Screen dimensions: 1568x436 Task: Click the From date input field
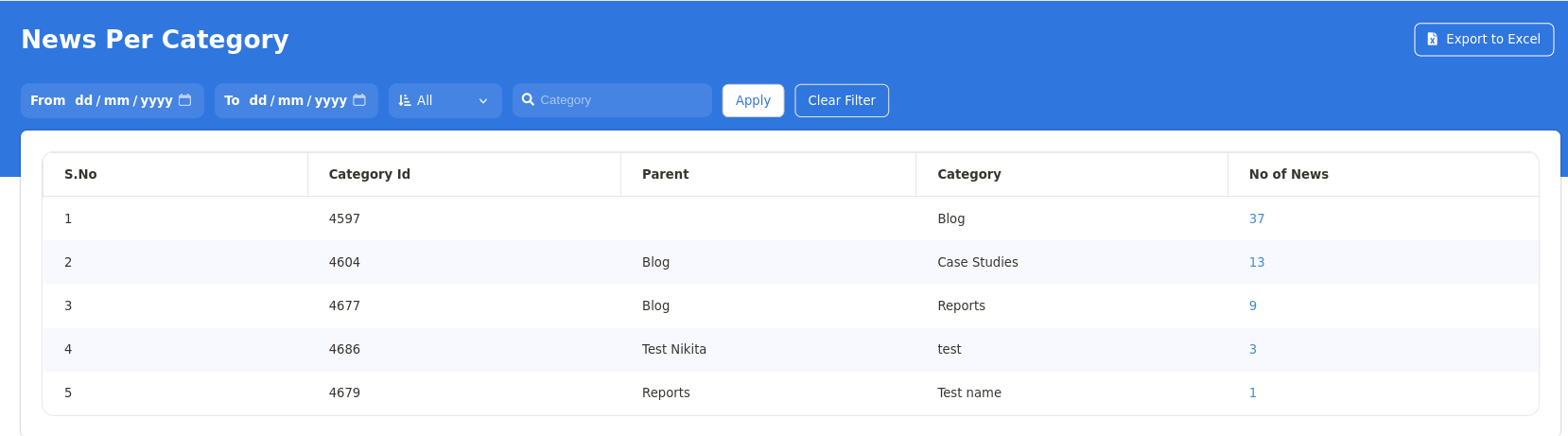point(123,100)
